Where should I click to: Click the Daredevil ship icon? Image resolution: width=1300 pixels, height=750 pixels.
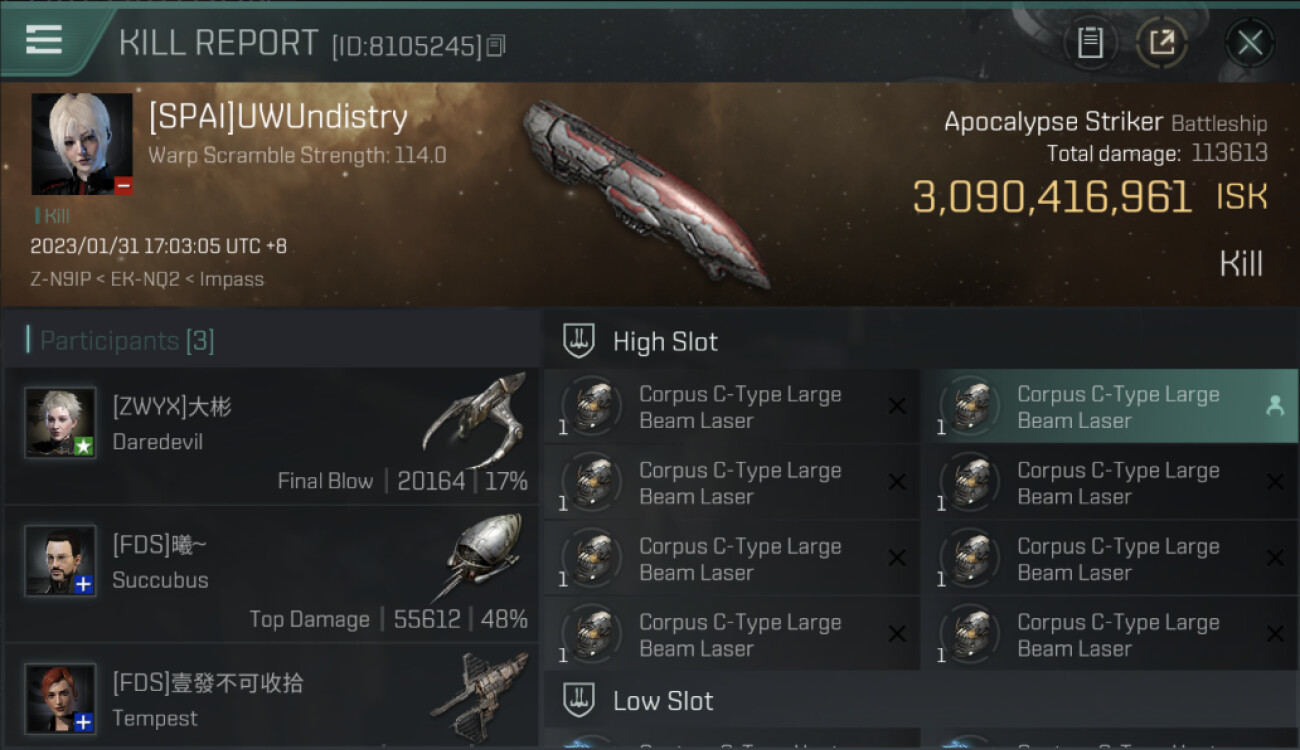point(476,418)
